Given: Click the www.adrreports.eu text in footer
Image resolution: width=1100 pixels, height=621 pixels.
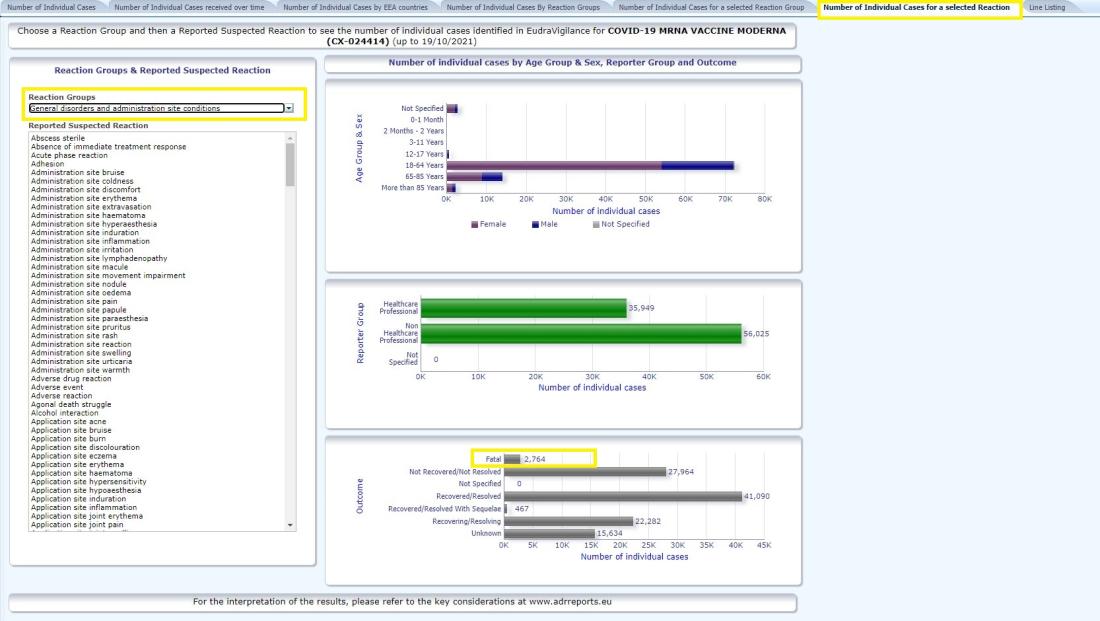Looking at the screenshot, I should pos(570,601).
